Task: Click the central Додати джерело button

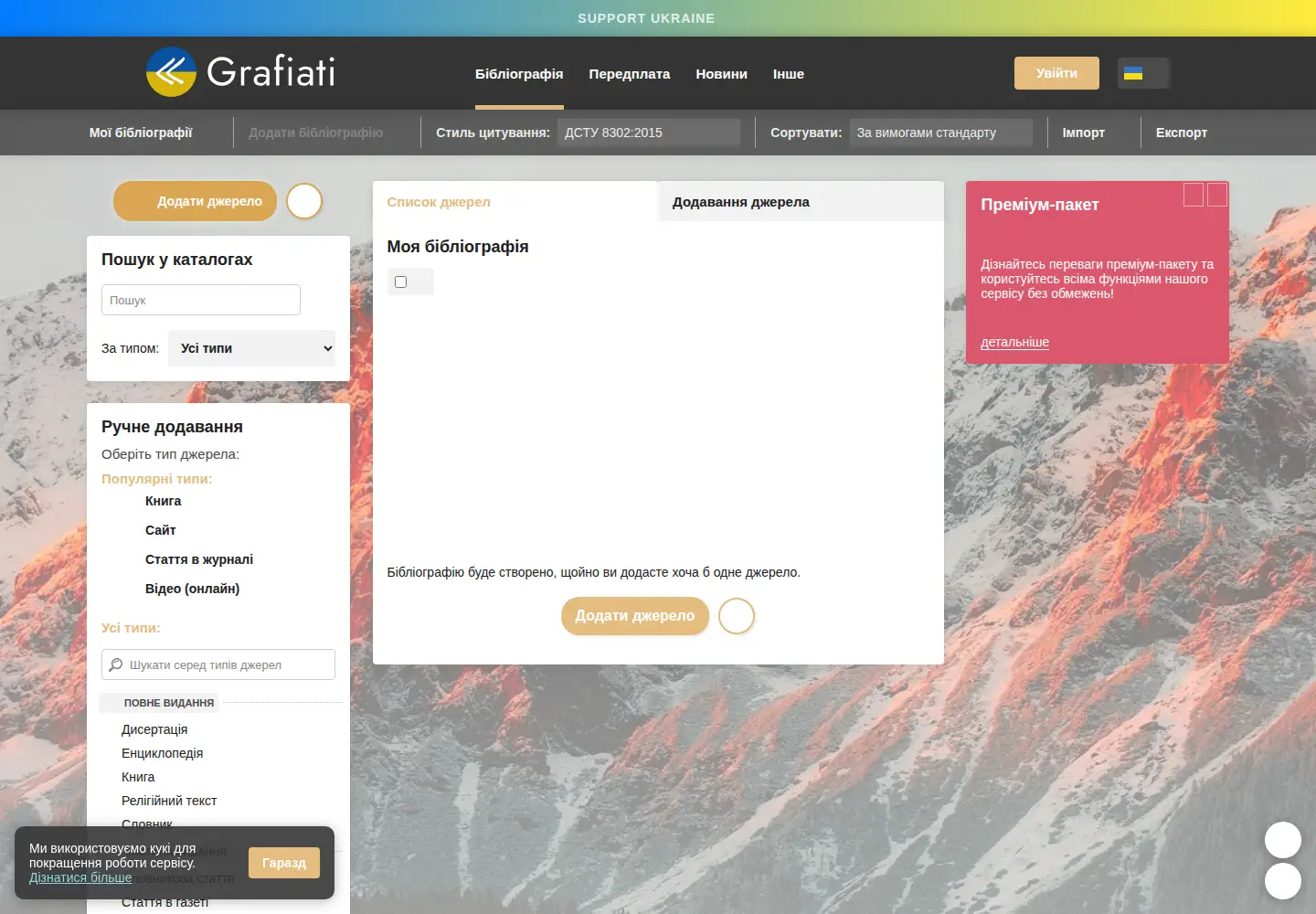Action: 635,616
